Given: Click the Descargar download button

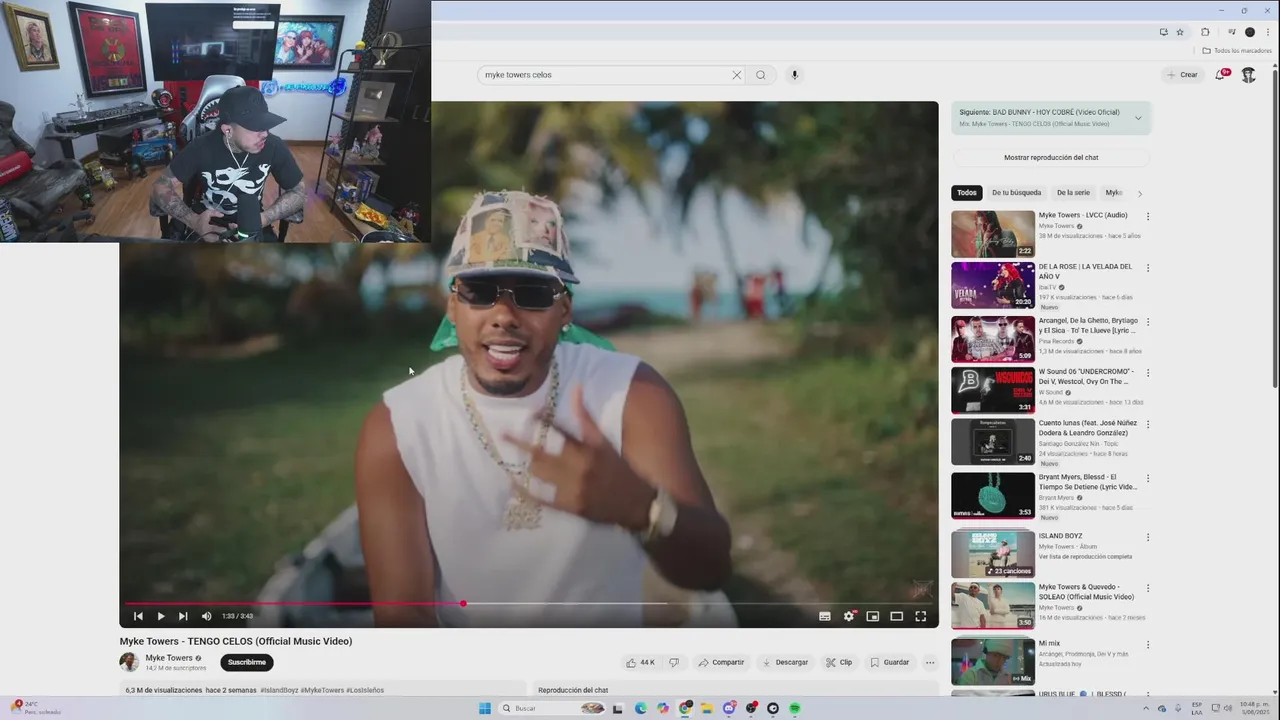Looking at the screenshot, I should 785,662.
